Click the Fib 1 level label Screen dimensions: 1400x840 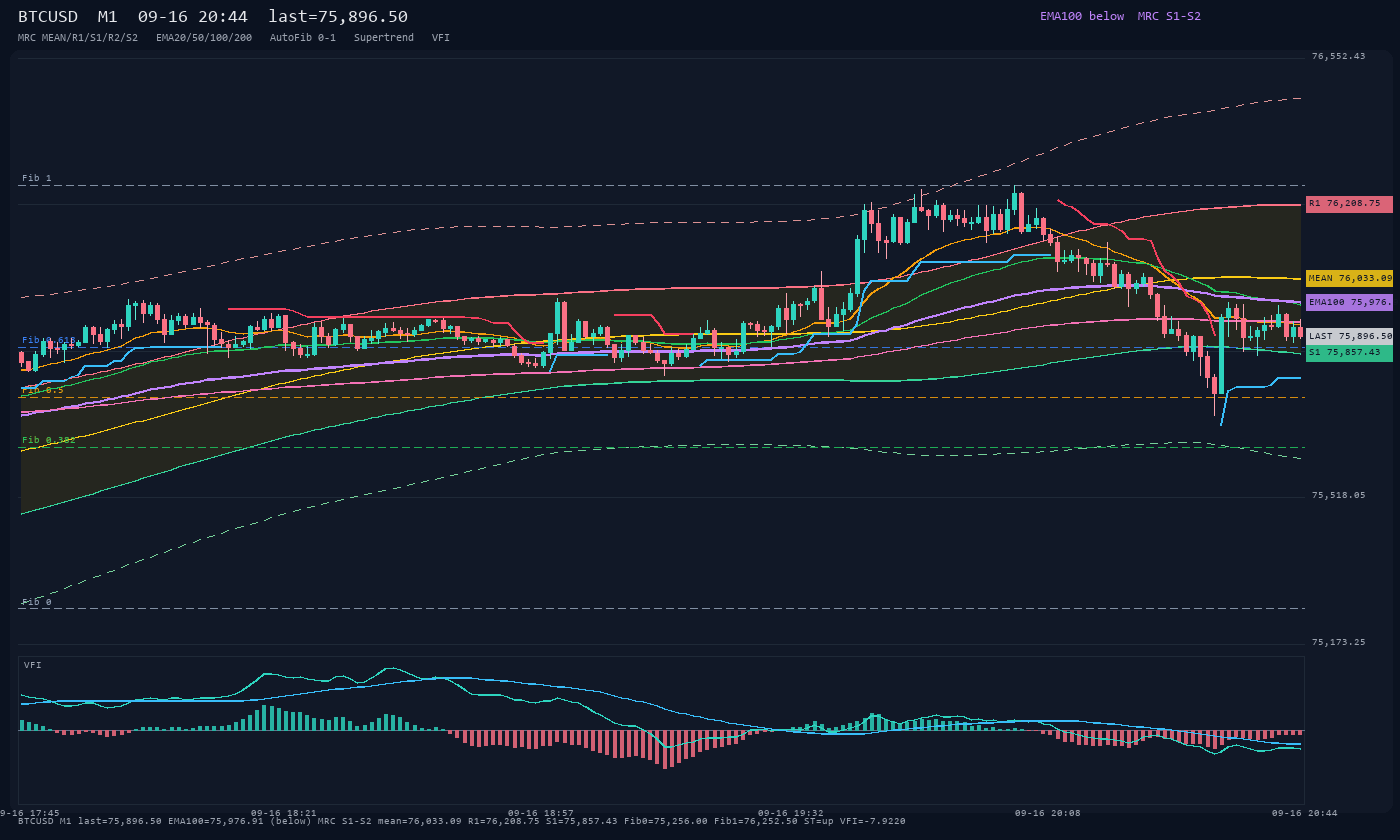37,178
